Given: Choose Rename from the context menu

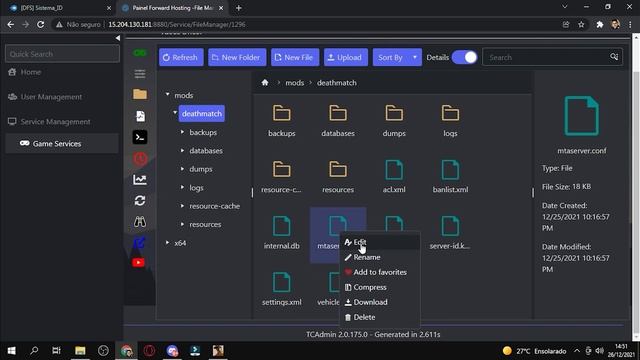Looking at the screenshot, I should tap(380, 257).
